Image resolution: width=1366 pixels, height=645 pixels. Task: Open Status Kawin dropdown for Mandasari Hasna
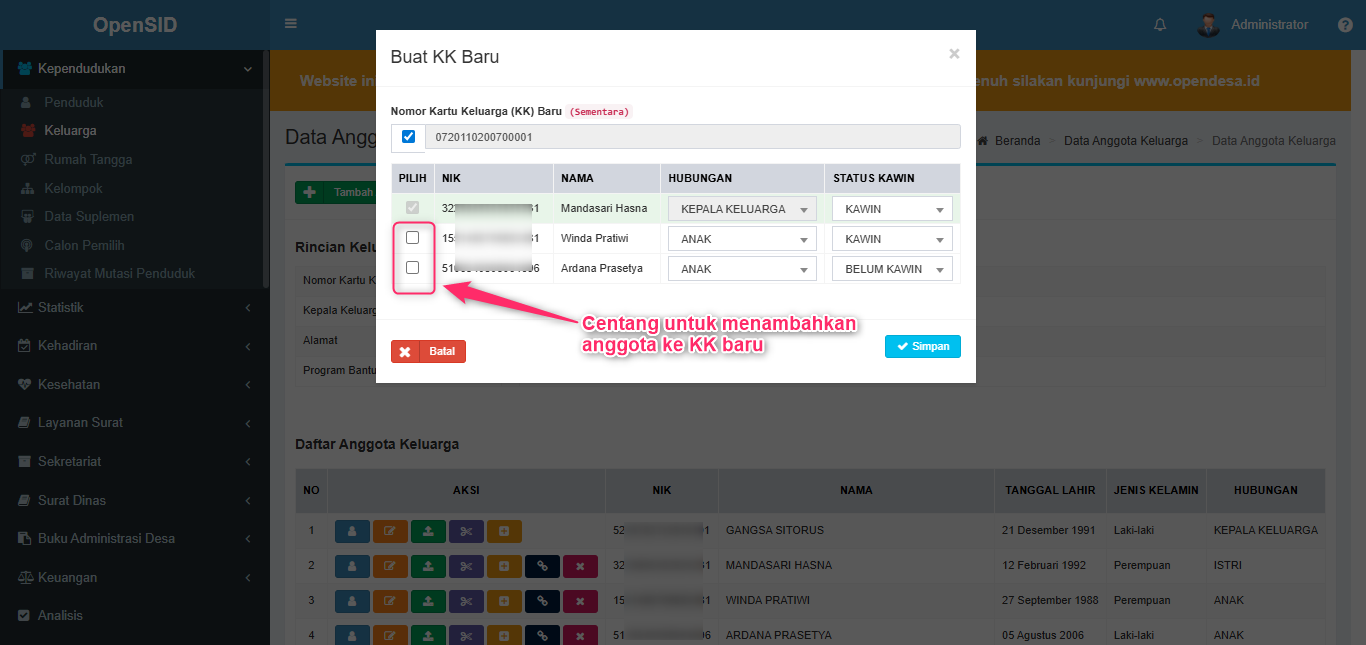pyautogui.click(x=892, y=210)
